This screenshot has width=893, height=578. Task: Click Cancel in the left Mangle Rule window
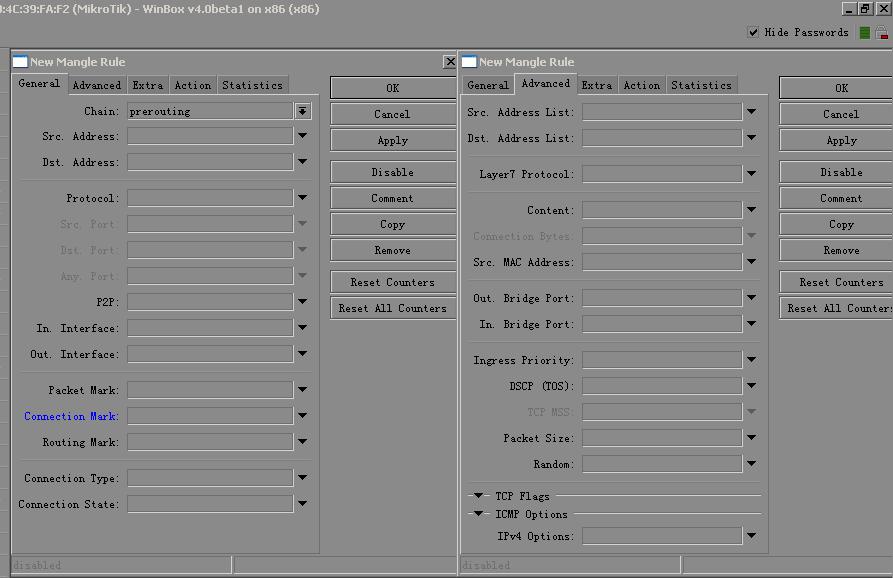point(393,114)
